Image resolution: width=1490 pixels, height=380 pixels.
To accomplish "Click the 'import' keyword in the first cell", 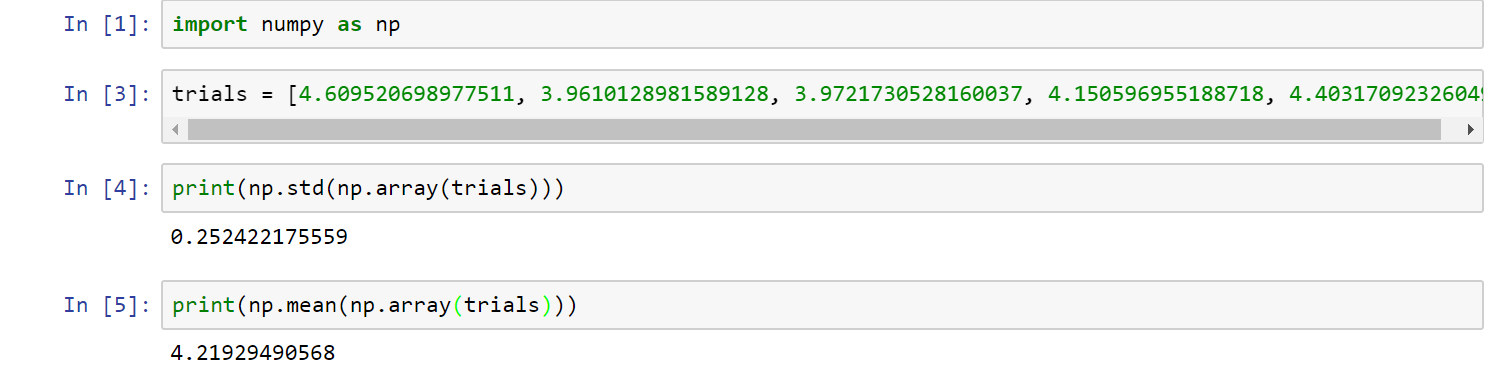I will (210, 25).
